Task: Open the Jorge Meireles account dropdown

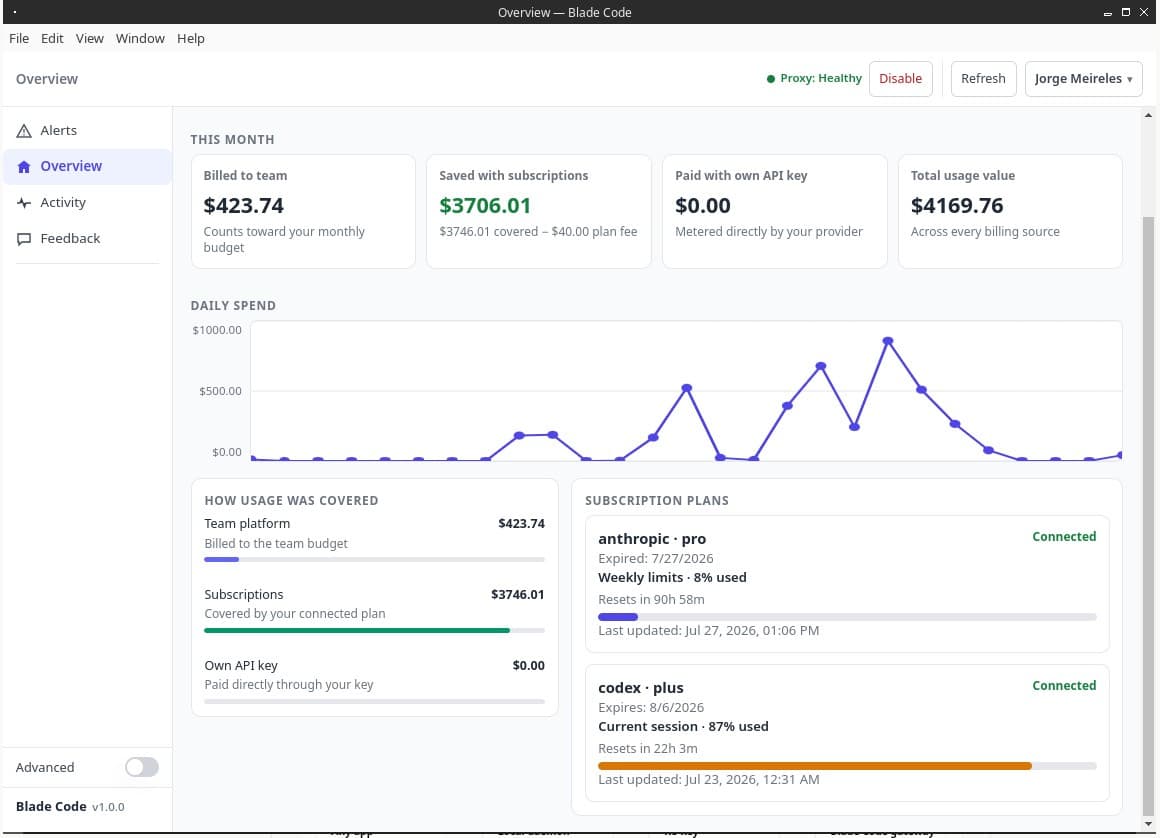Action: (x=1083, y=78)
